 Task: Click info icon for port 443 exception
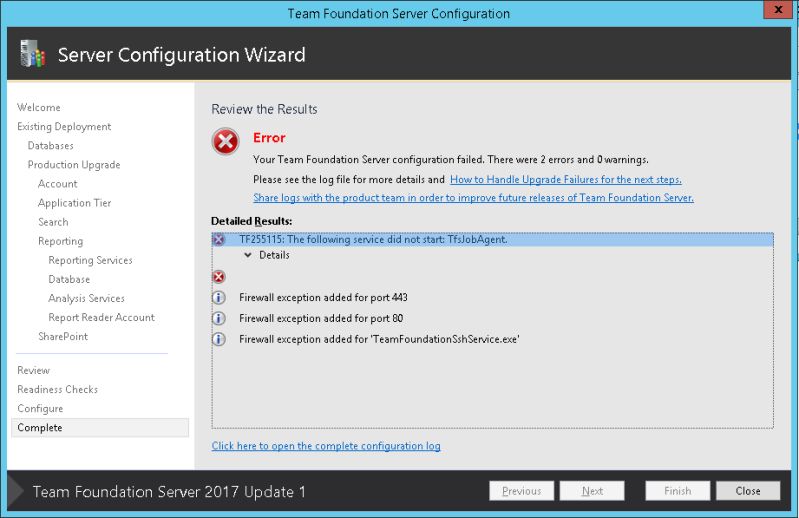click(x=219, y=297)
